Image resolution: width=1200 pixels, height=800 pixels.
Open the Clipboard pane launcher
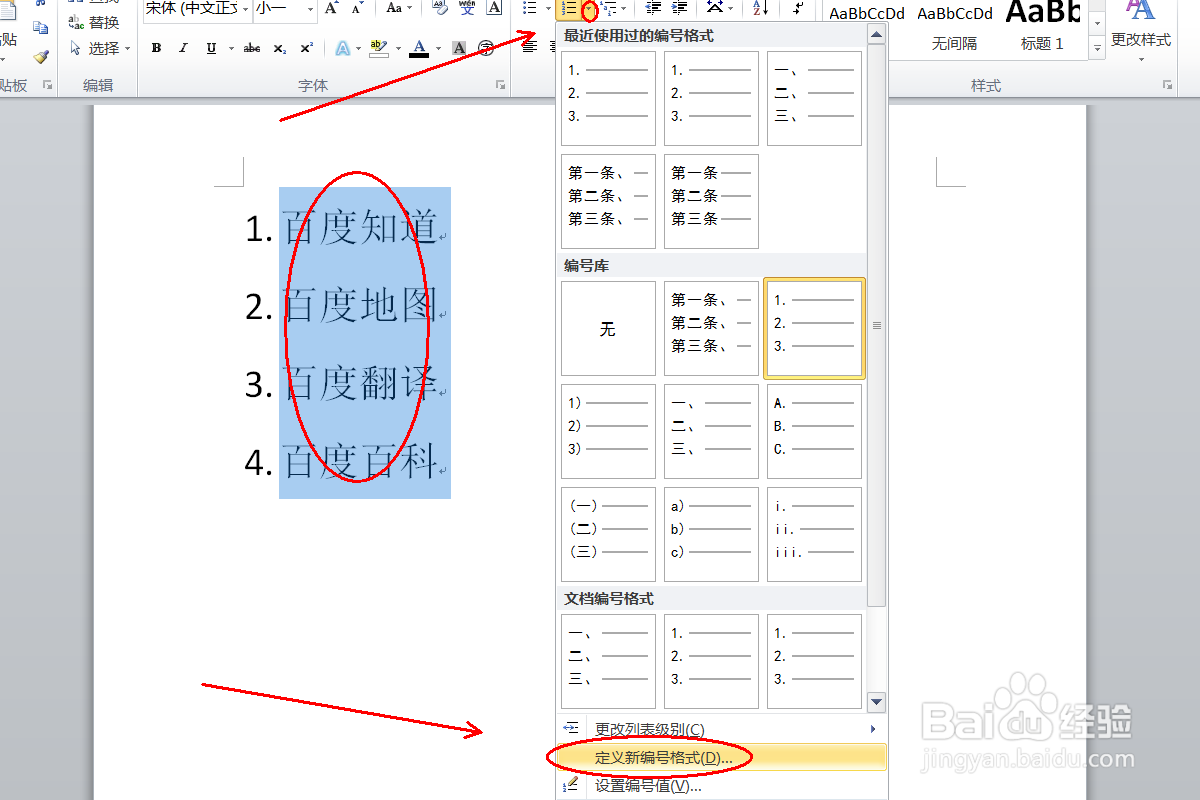click(47, 86)
